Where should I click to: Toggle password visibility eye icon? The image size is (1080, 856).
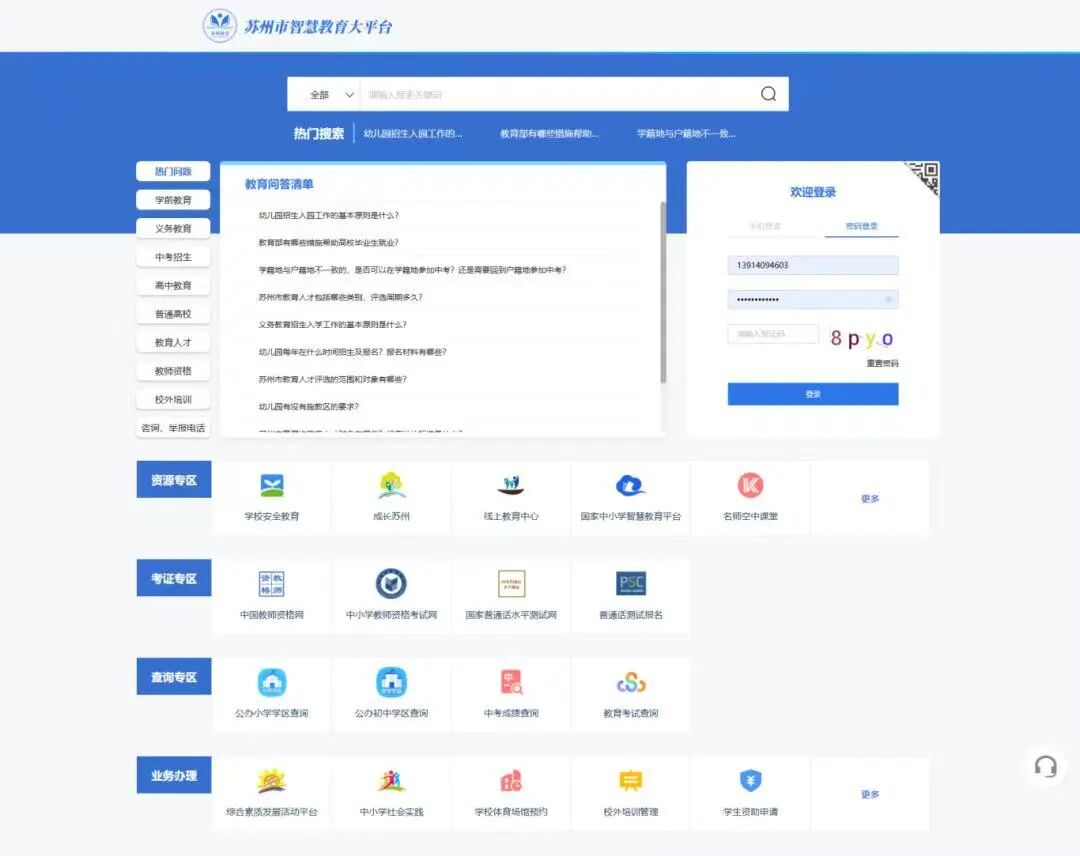[x=888, y=300]
